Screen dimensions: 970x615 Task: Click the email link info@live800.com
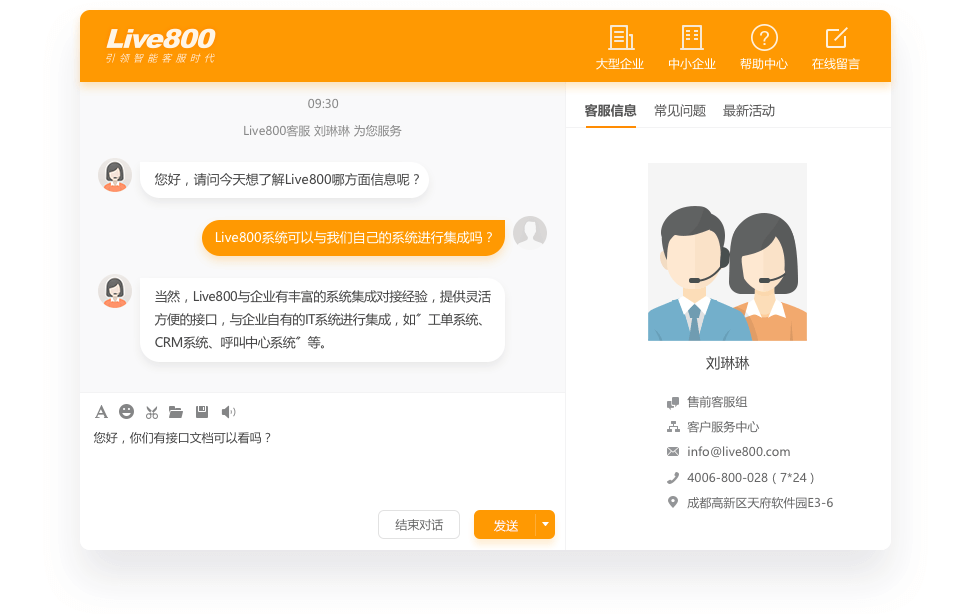[738, 451]
